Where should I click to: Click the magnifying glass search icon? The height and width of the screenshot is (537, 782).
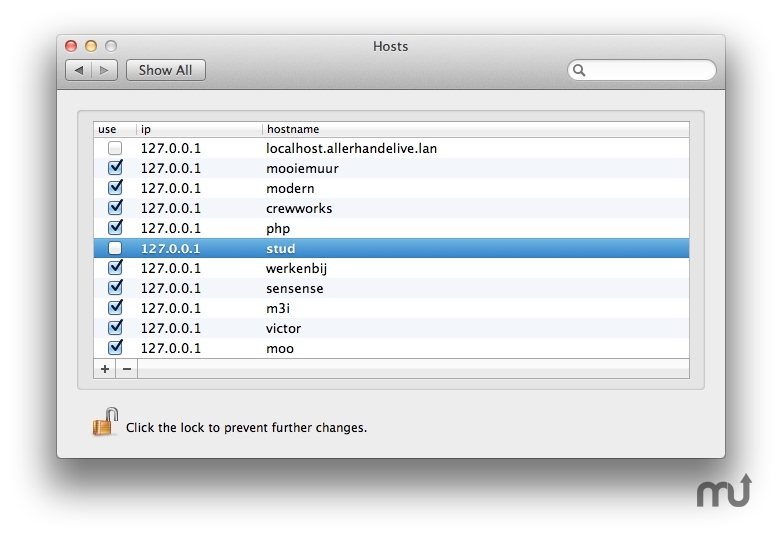tap(579, 70)
